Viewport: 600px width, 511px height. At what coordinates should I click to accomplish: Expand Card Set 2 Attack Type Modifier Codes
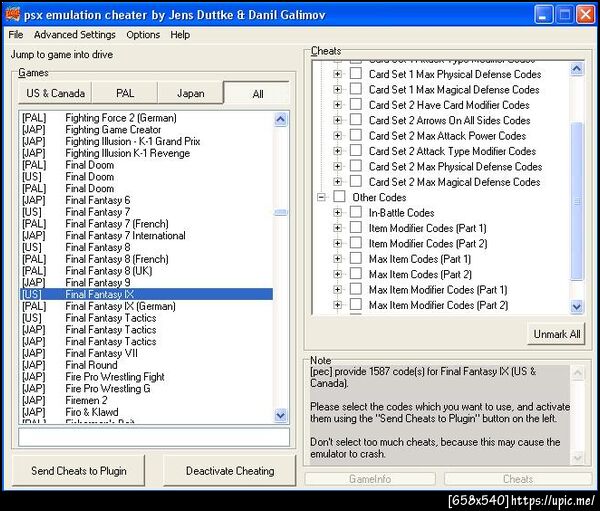click(x=338, y=151)
